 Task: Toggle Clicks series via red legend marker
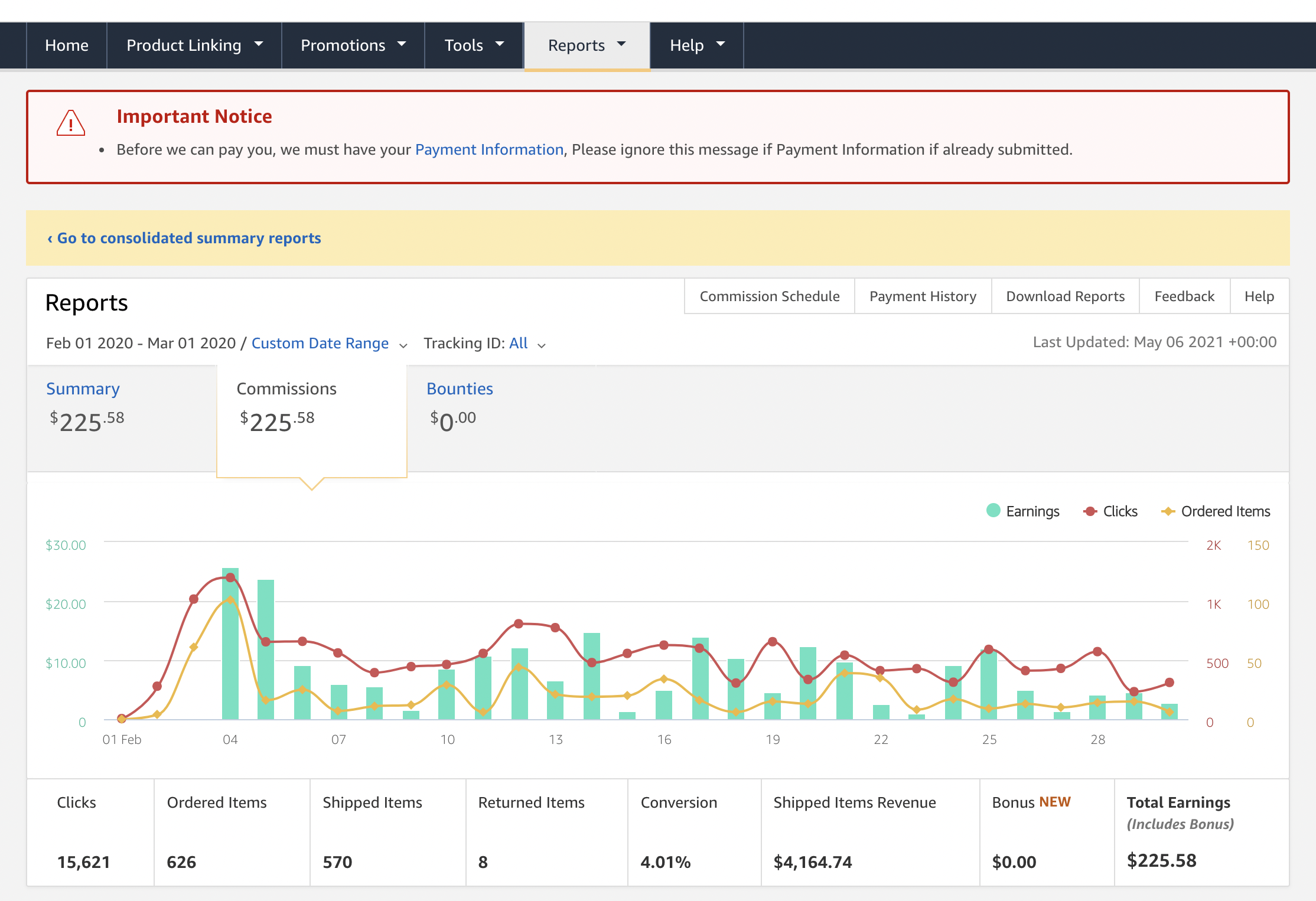pyautogui.click(x=1090, y=511)
